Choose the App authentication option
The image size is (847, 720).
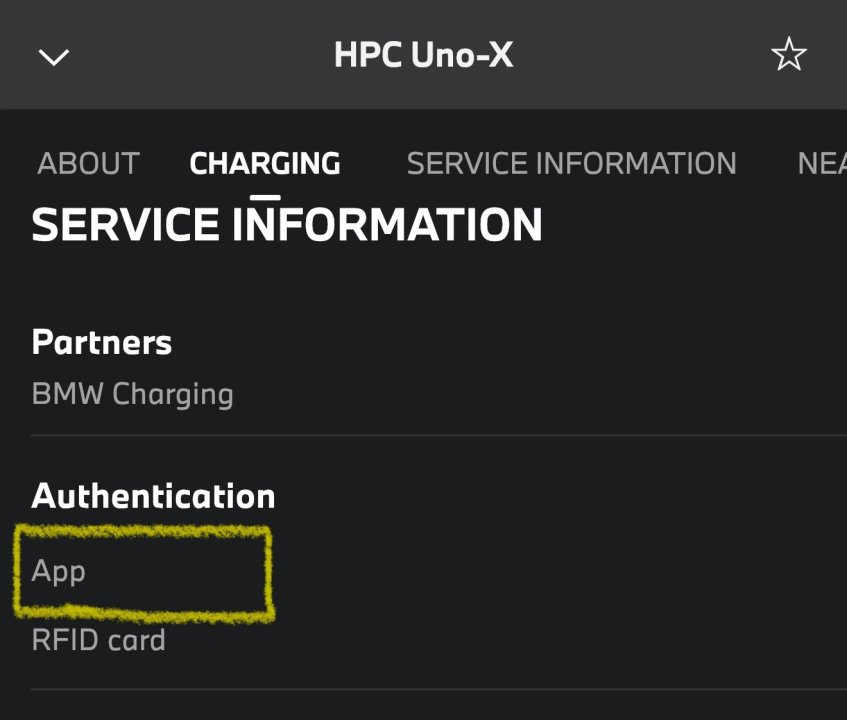click(x=59, y=571)
